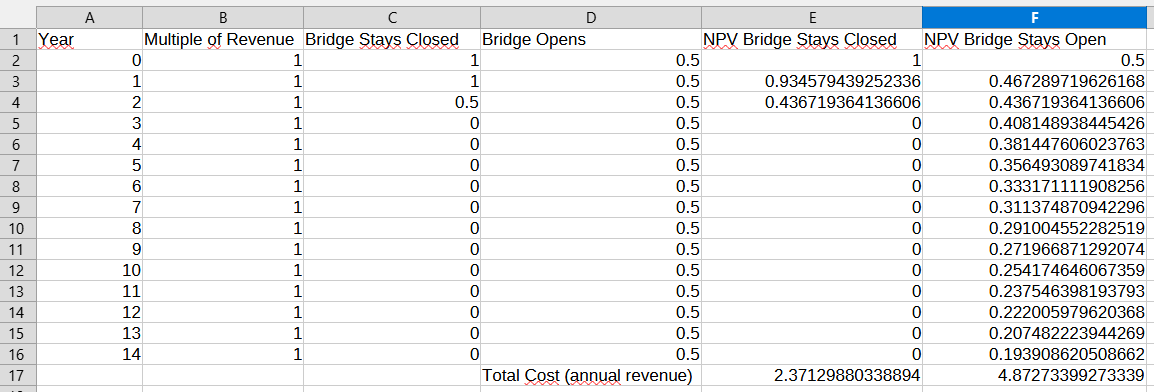Select column D header
The image size is (1154, 392).
[590, 17]
